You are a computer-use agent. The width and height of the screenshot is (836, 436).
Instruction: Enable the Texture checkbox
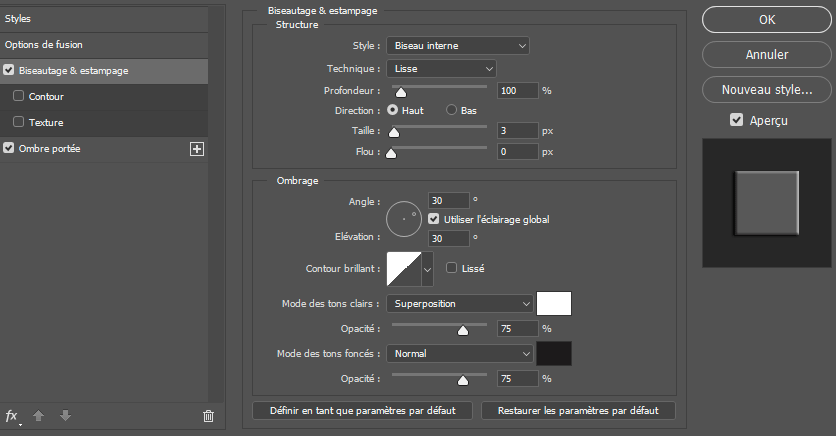tap(19, 122)
